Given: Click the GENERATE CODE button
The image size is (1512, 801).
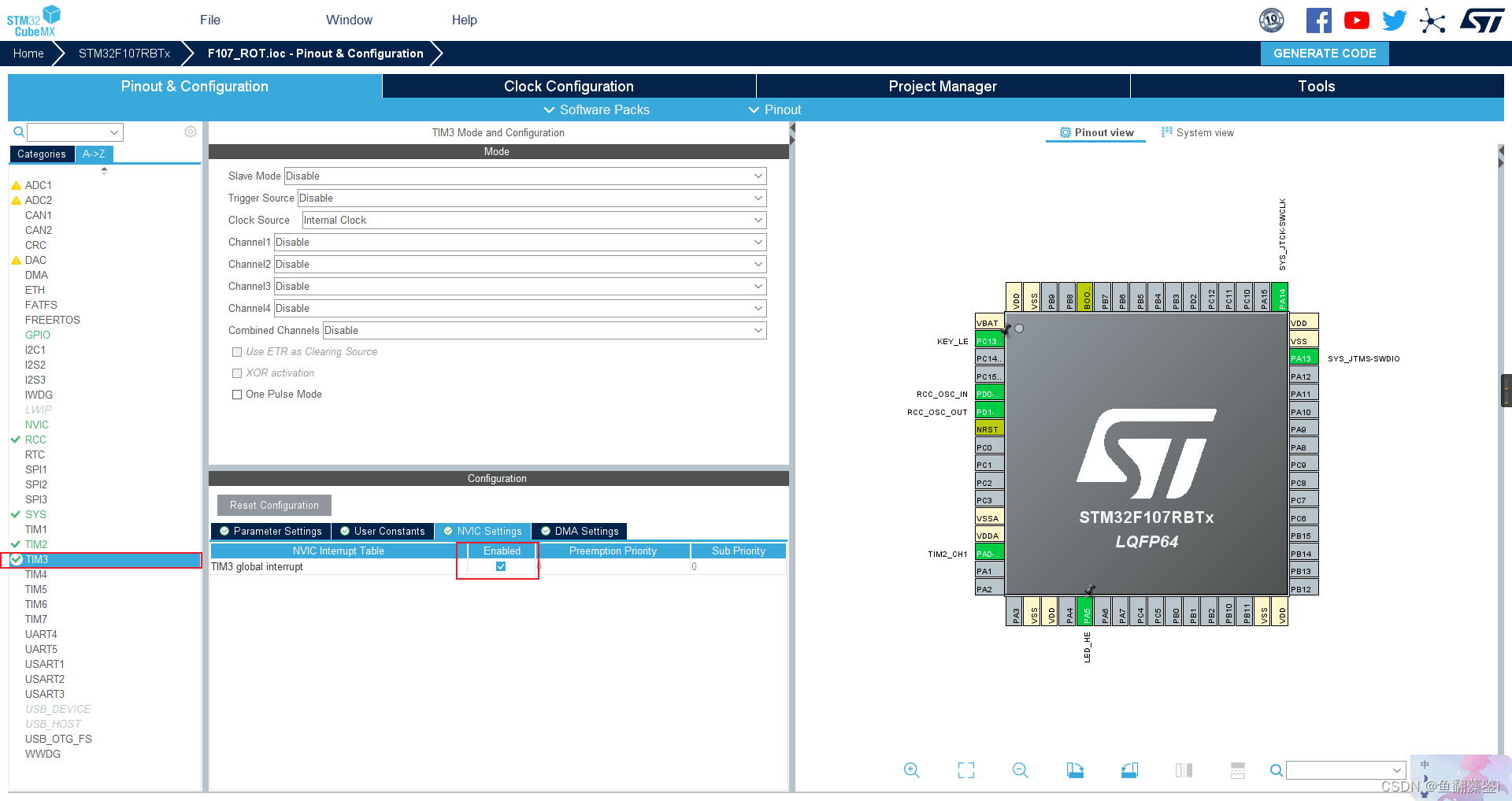Looking at the screenshot, I should coord(1325,54).
